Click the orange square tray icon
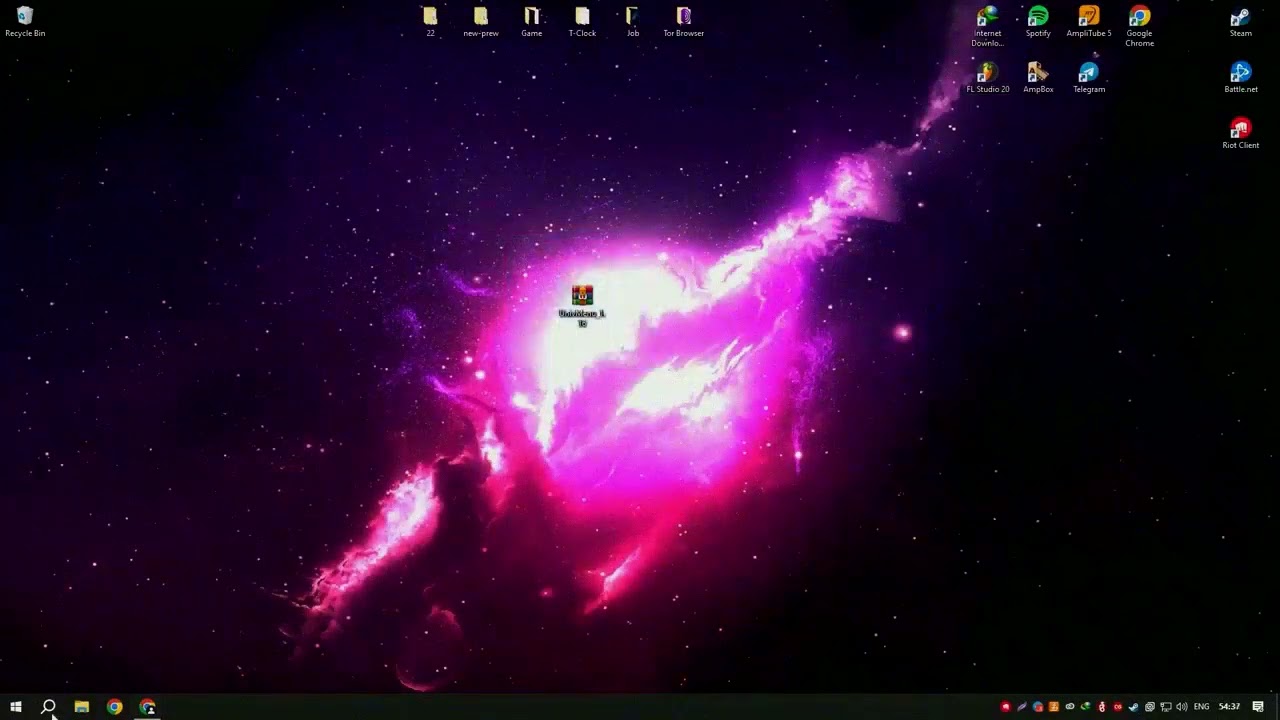Image resolution: width=1280 pixels, height=720 pixels. 1053,707
